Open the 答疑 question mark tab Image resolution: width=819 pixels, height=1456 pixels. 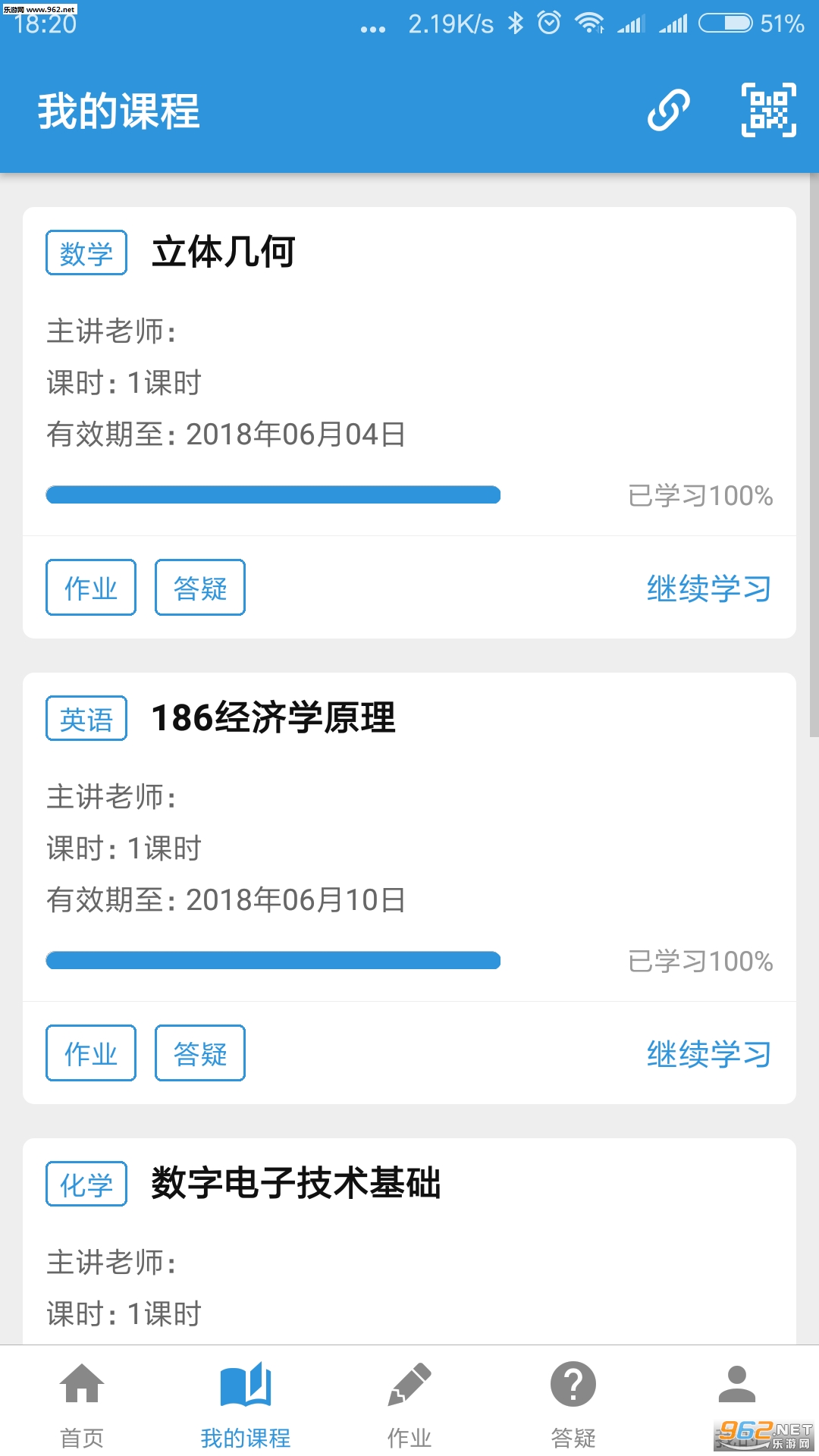point(573,1401)
